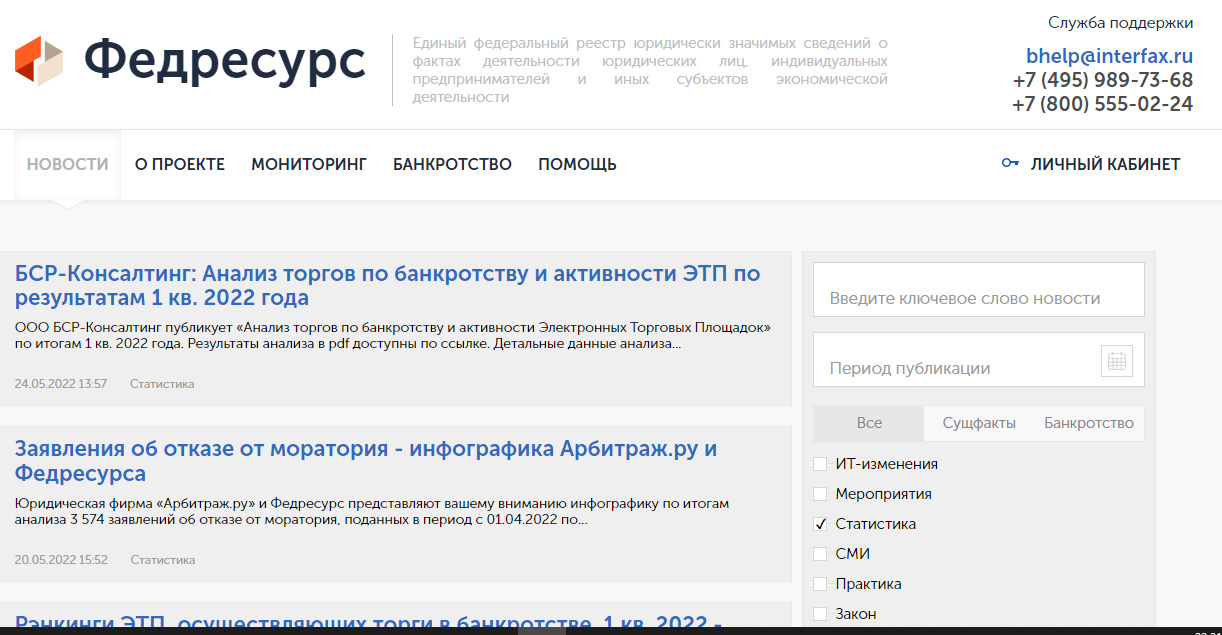Screen dimensions: 1222x635
Task: Open the Помощь menu item
Action: pos(577,164)
